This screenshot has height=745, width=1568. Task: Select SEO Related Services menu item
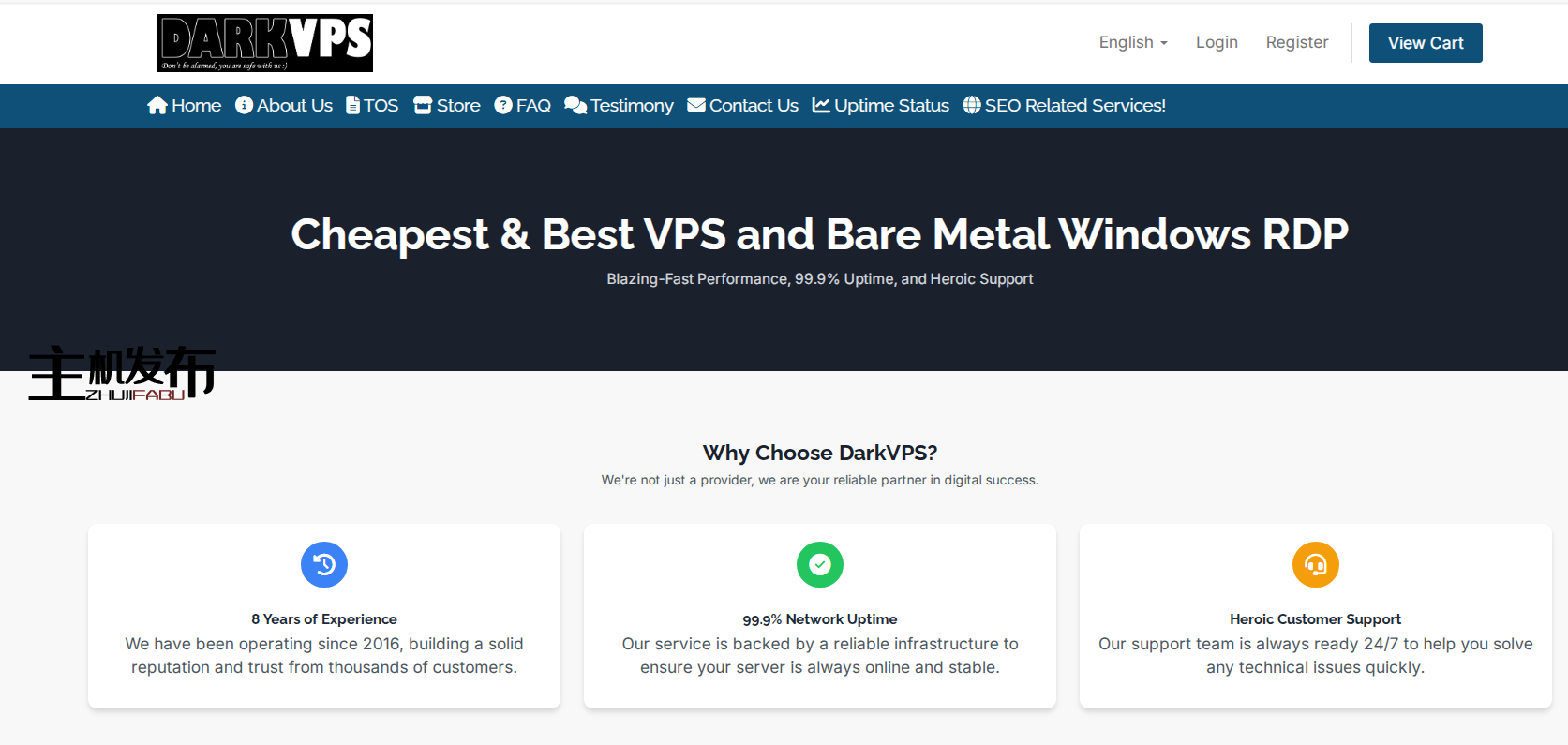click(x=1075, y=106)
